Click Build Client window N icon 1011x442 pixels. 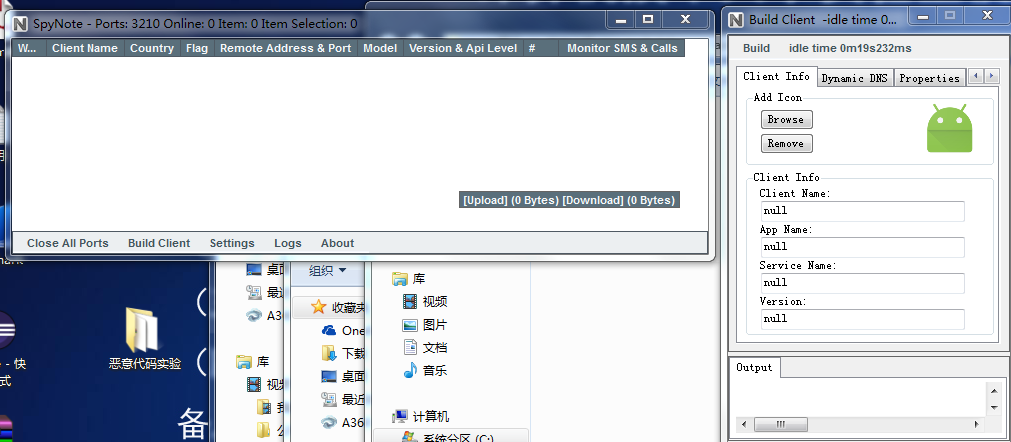click(x=736, y=20)
